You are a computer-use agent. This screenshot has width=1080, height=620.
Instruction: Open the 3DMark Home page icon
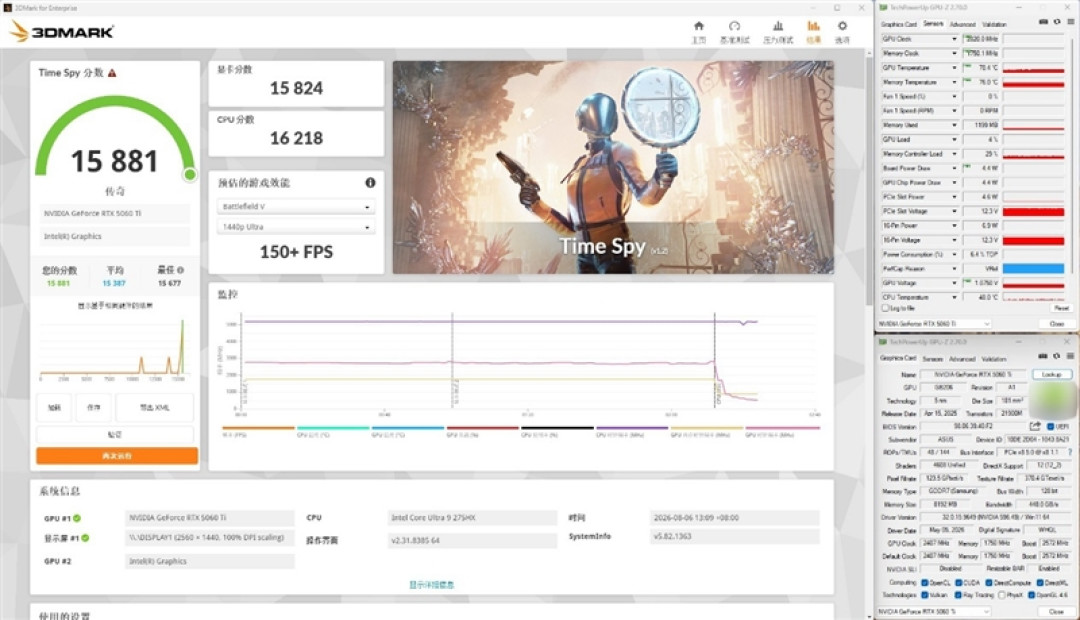tap(698, 26)
